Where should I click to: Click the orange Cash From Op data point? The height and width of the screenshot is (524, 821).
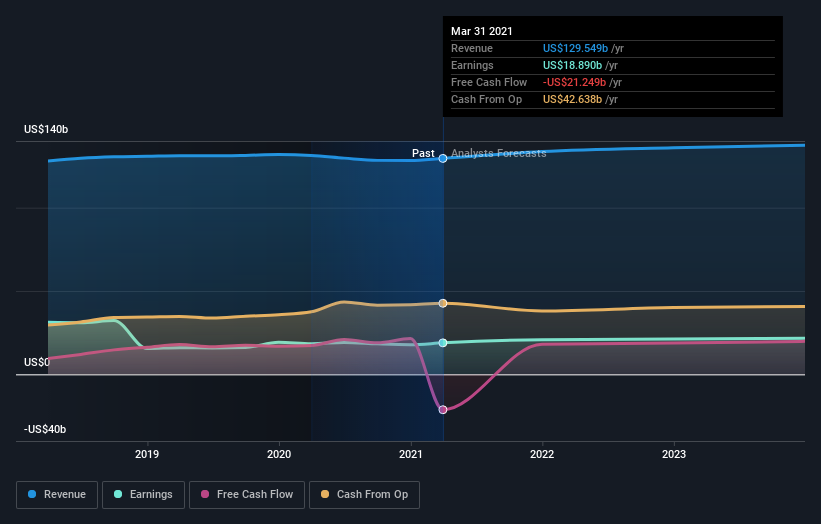point(443,303)
